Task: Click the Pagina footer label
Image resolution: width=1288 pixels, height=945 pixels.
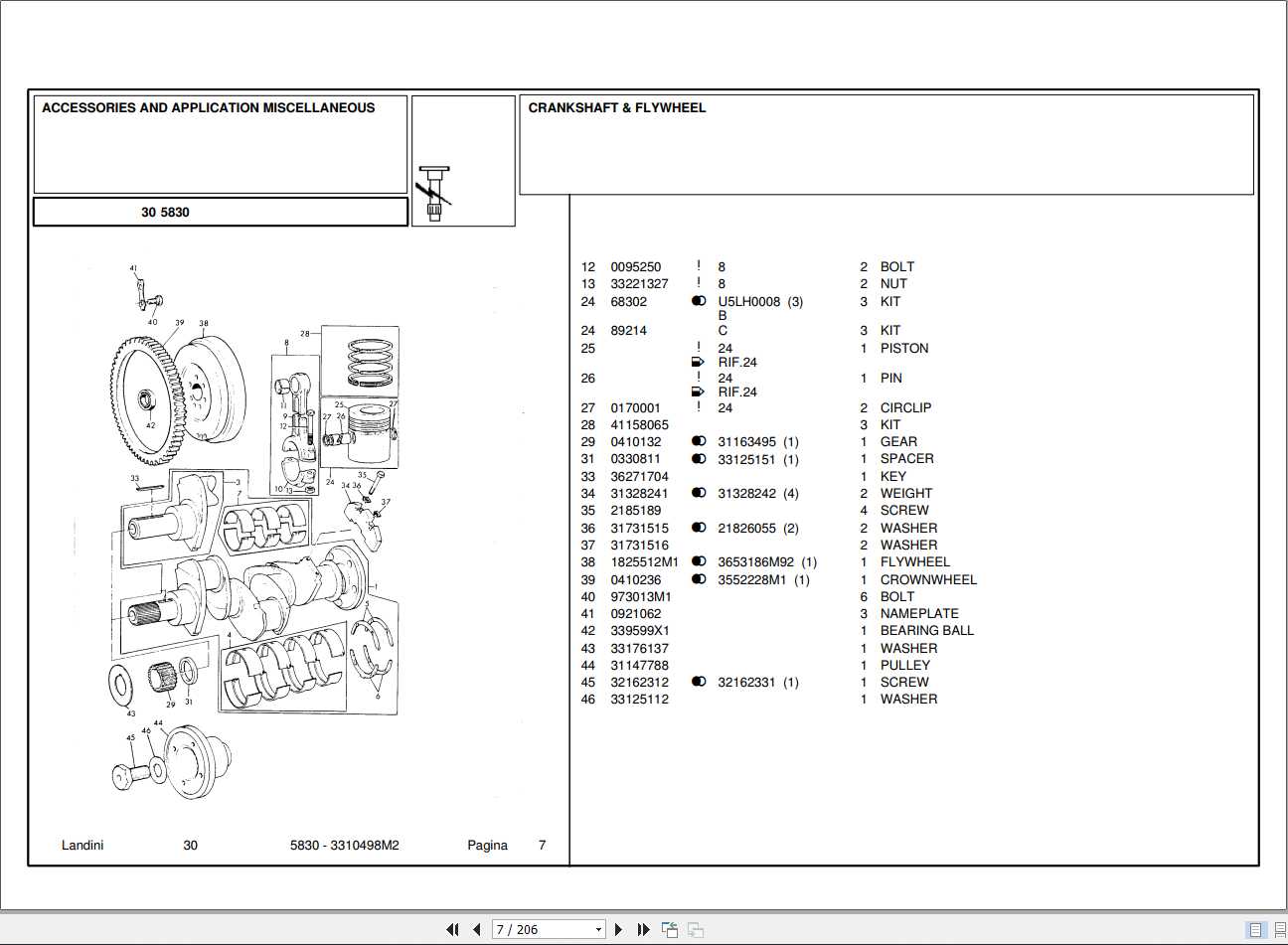Action: pyautogui.click(x=487, y=845)
